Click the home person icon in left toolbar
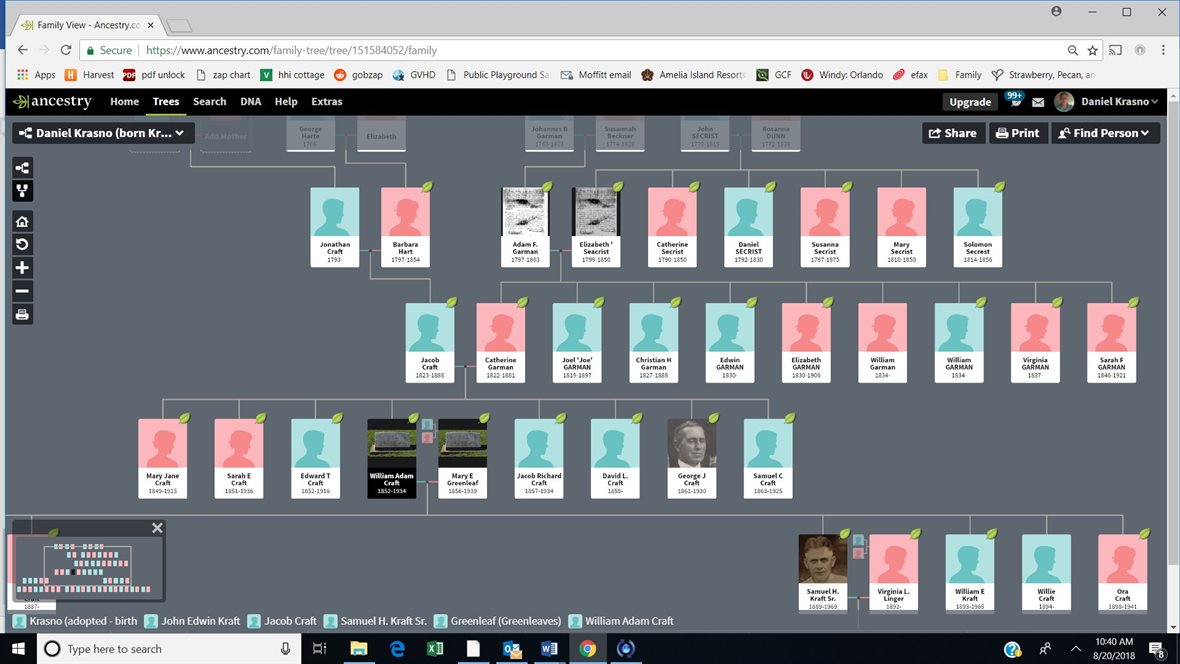The height and width of the screenshot is (664, 1180). pos(22,222)
